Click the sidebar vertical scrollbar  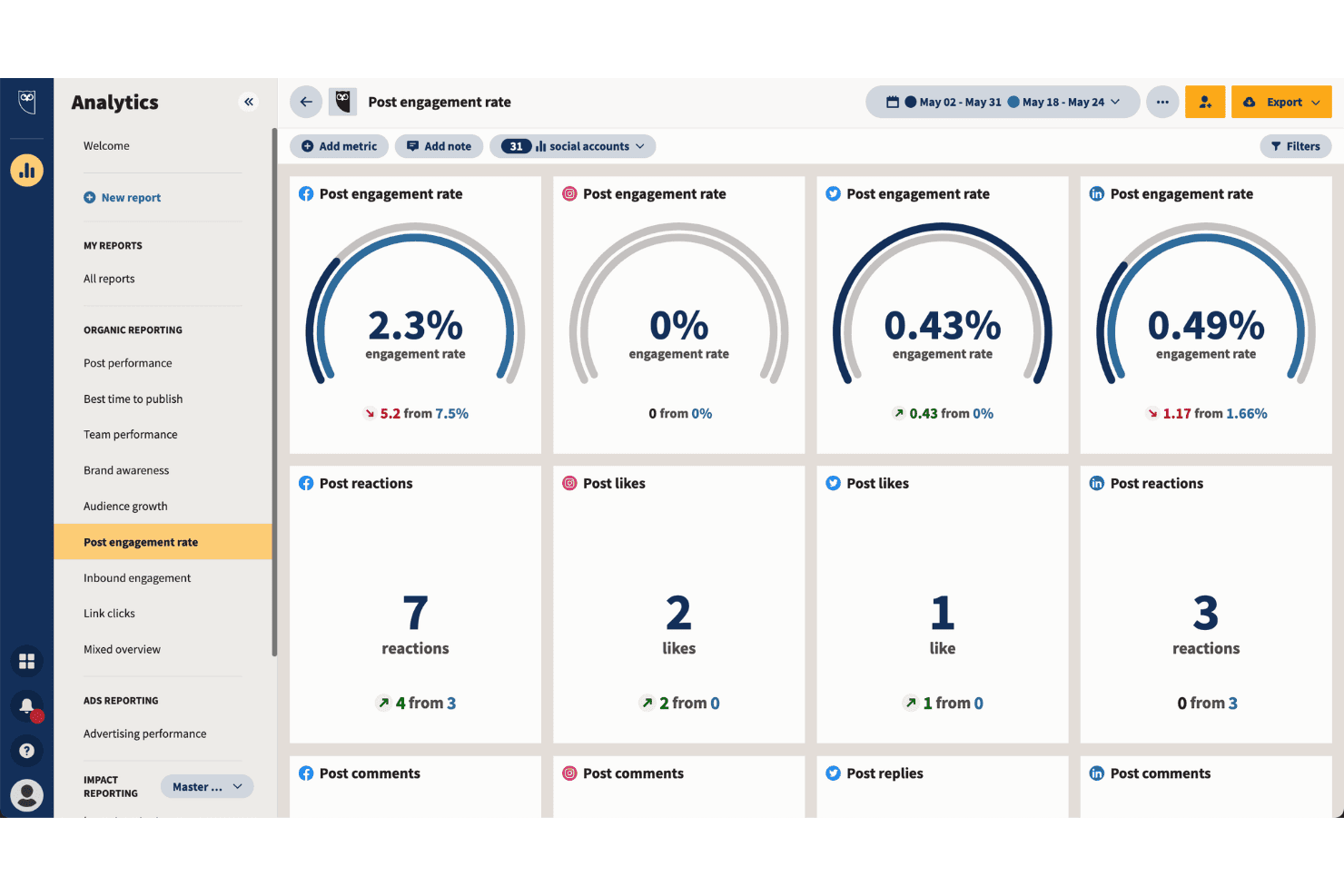point(274,391)
